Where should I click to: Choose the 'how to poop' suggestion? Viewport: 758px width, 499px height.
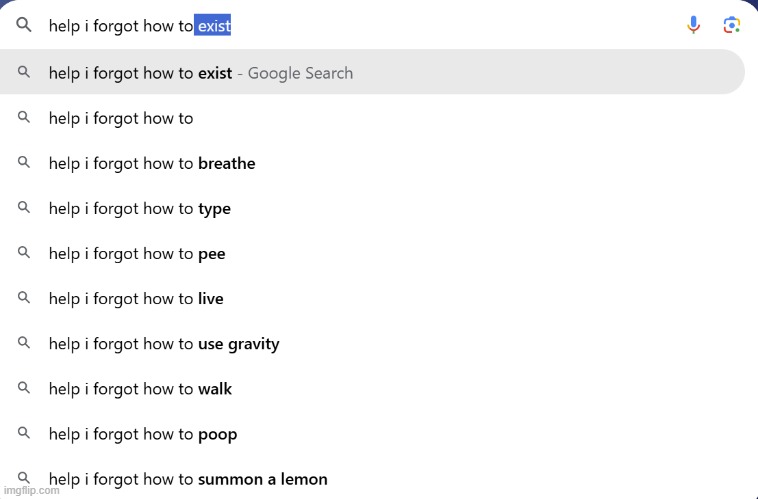tap(143, 434)
